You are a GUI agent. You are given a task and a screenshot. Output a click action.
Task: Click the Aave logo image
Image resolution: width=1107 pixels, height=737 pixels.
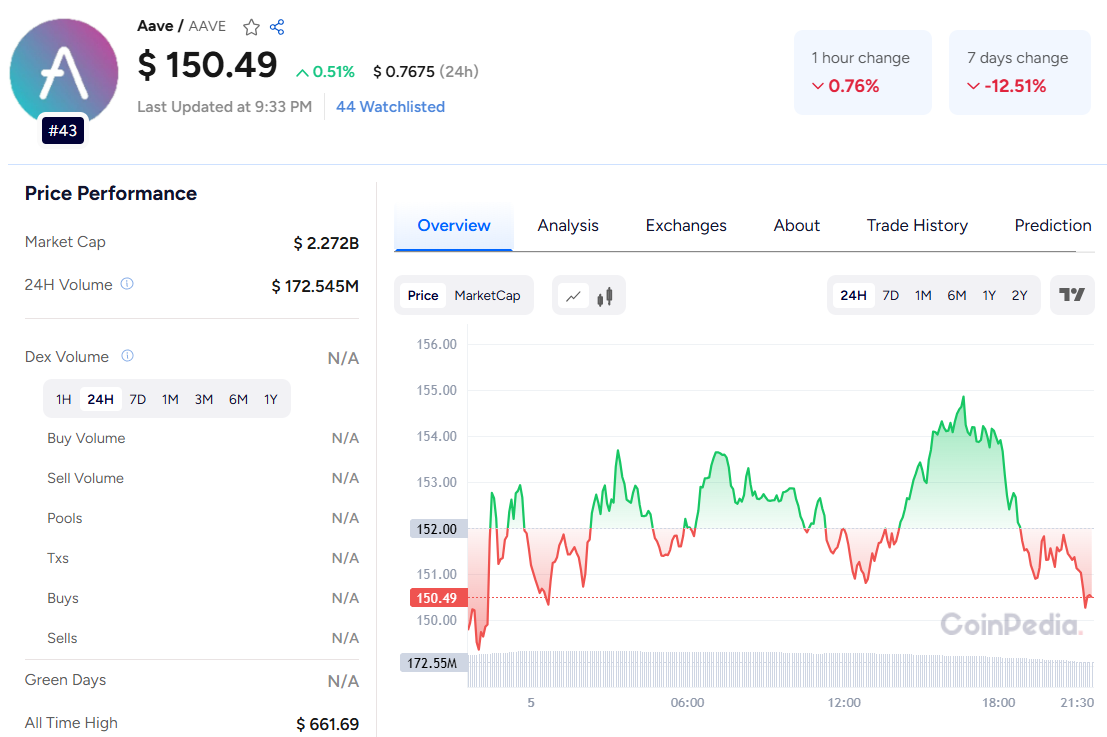tap(64, 73)
